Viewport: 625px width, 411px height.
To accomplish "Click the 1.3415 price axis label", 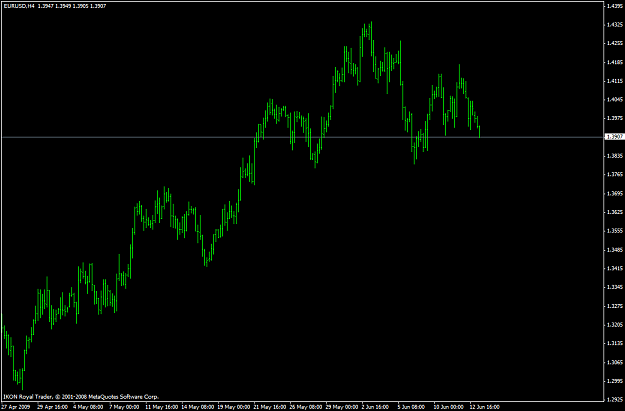I will [615, 268].
